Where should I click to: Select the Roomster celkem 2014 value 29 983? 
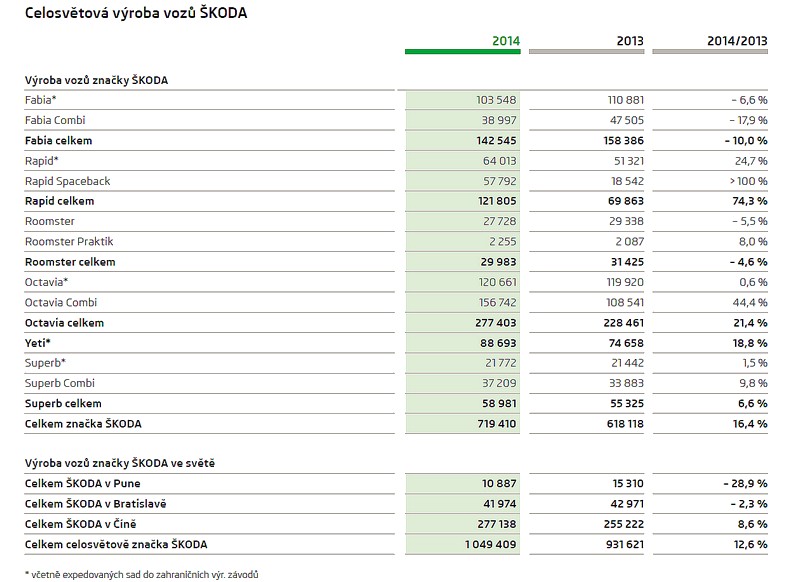click(x=498, y=262)
